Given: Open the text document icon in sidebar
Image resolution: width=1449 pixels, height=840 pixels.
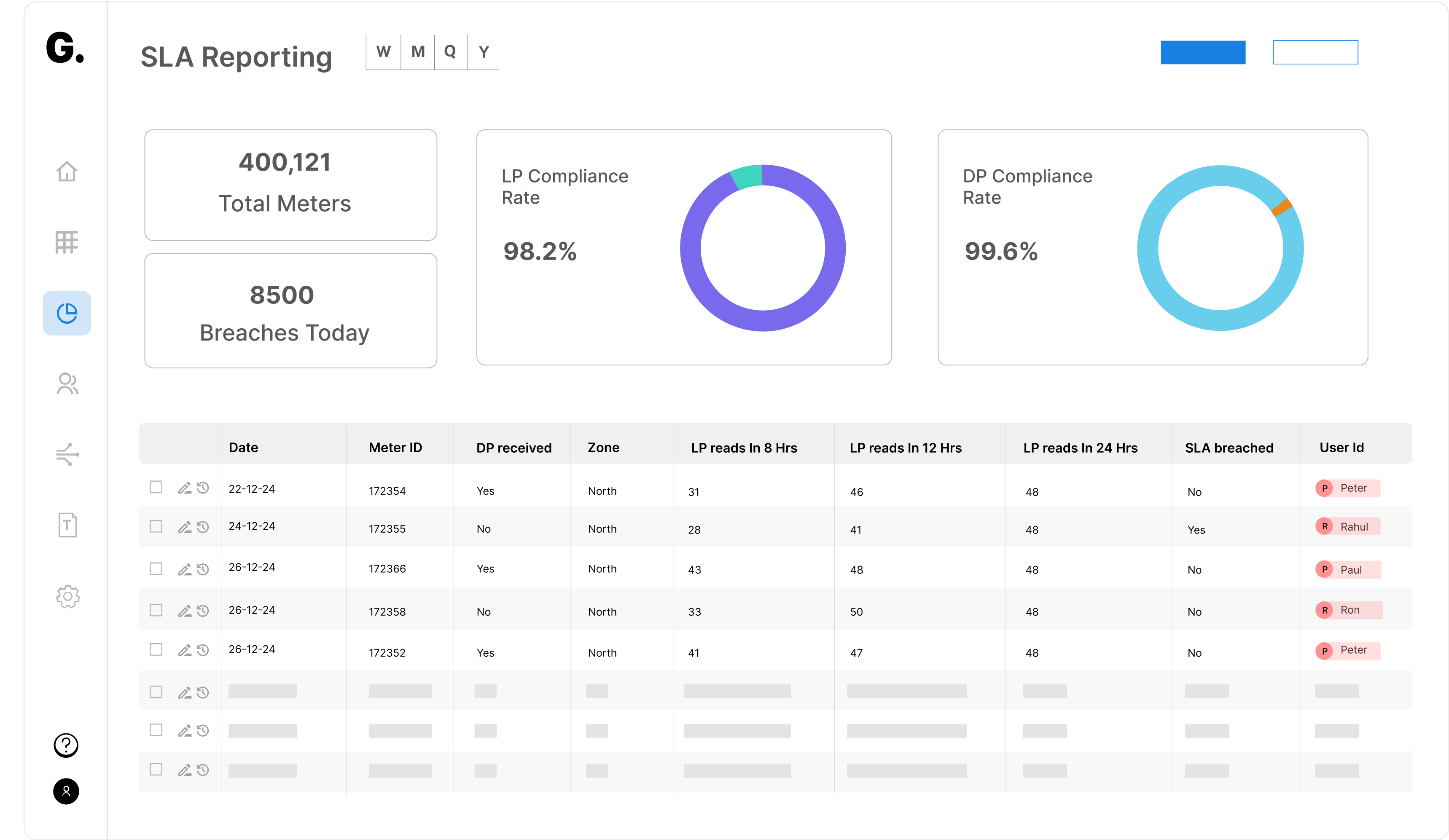Looking at the screenshot, I should click(67, 525).
